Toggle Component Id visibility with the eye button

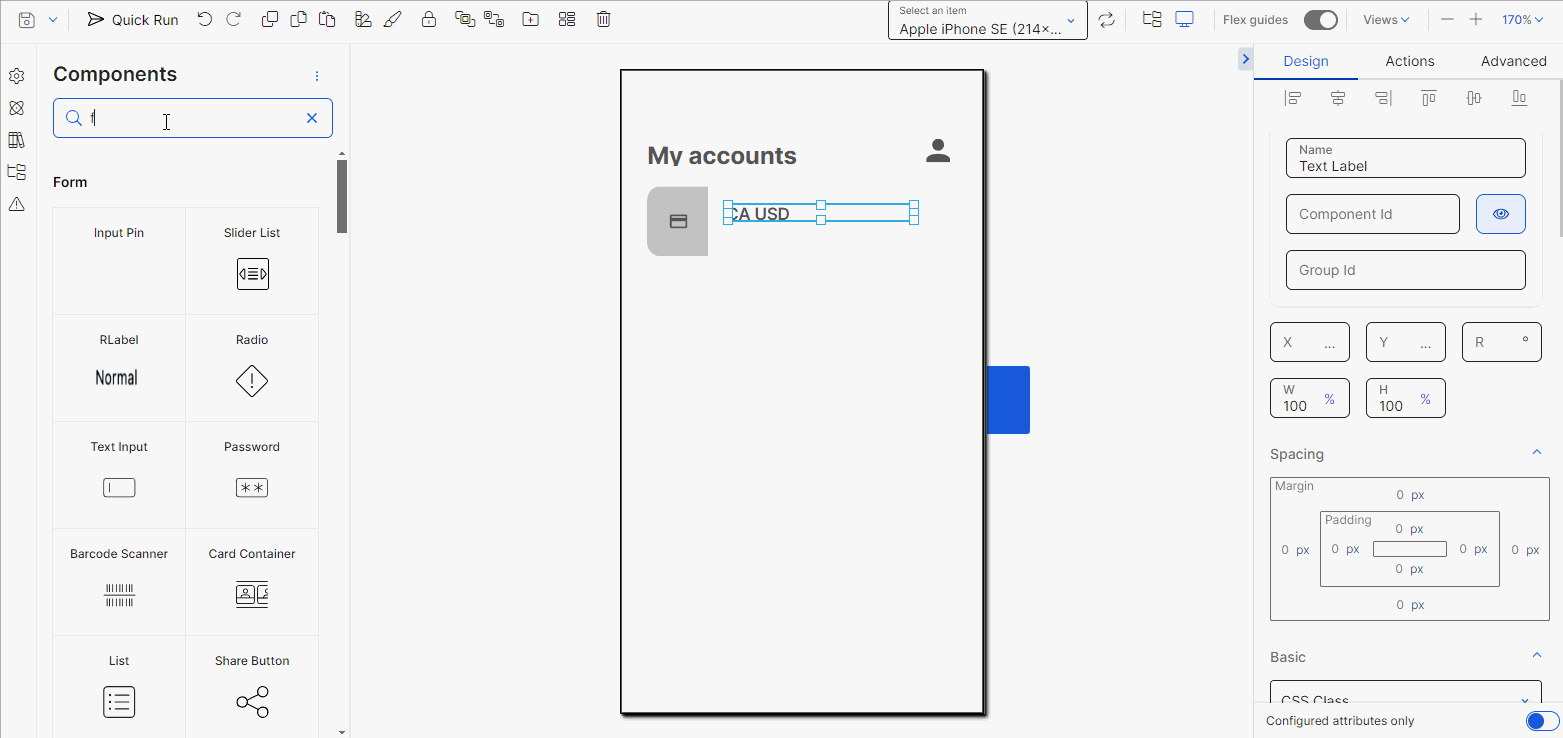[x=1501, y=213]
